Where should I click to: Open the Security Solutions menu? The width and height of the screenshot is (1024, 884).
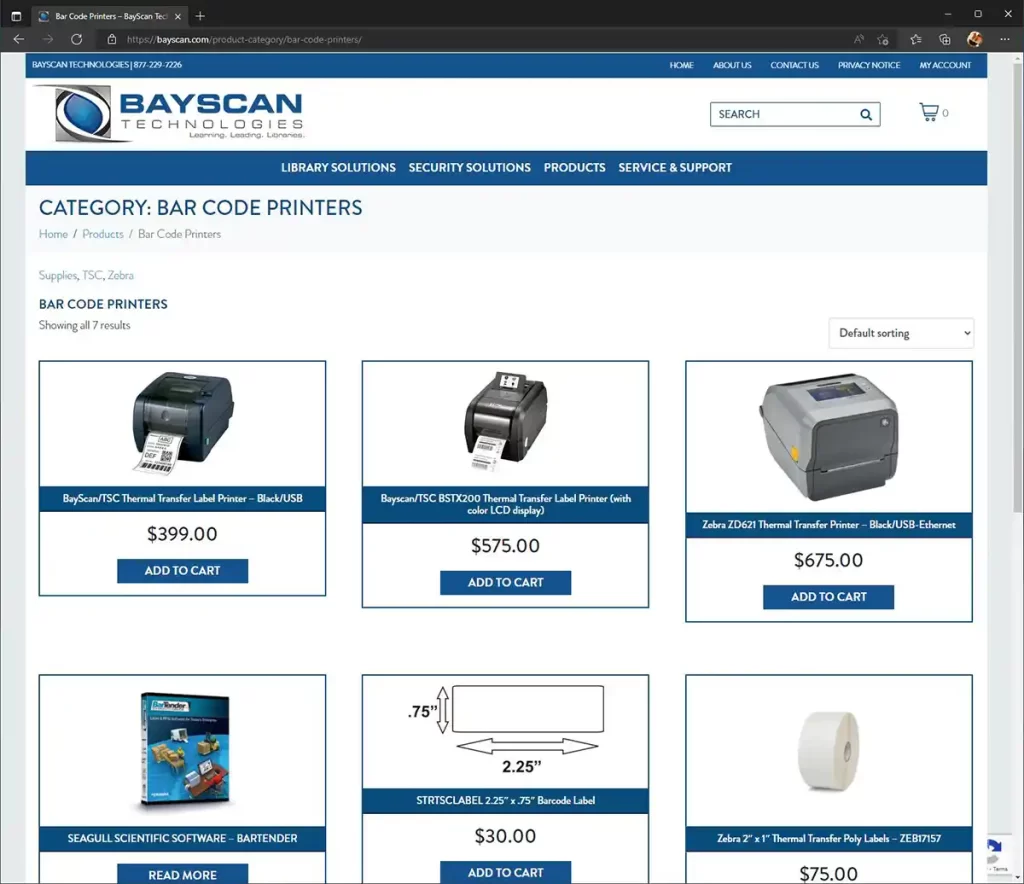pyautogui.click(x=469, y=168)
